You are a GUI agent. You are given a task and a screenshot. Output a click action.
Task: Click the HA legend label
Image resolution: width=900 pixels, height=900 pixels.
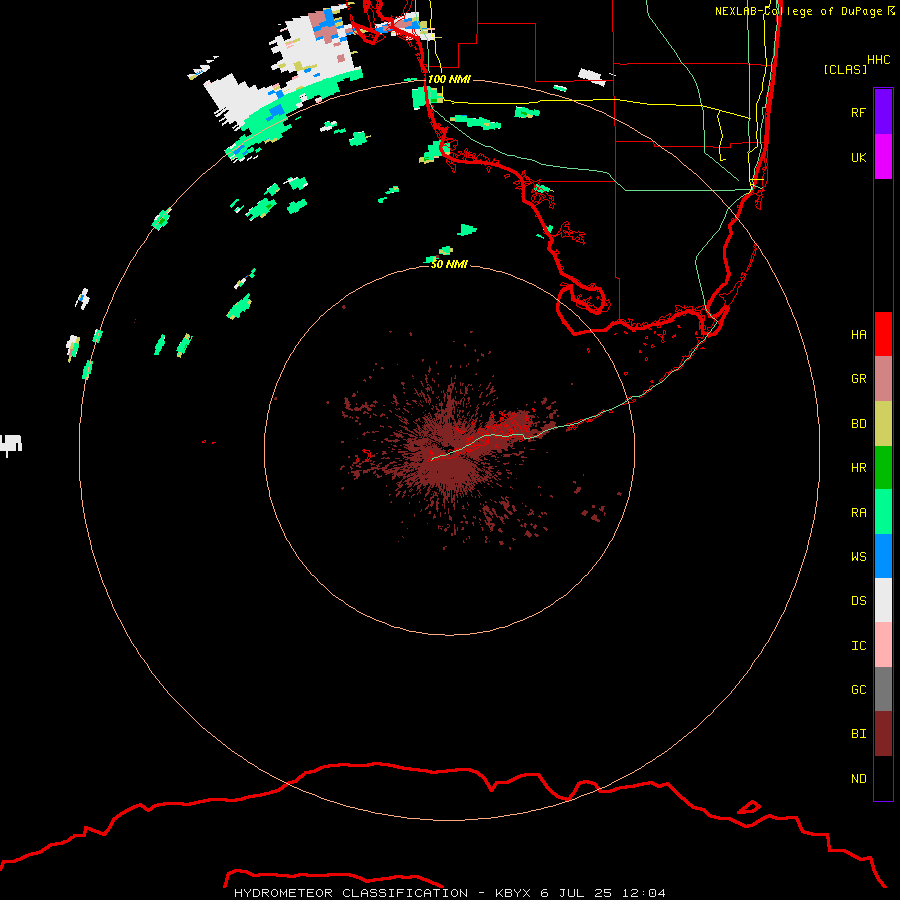[x=858, y=334]
